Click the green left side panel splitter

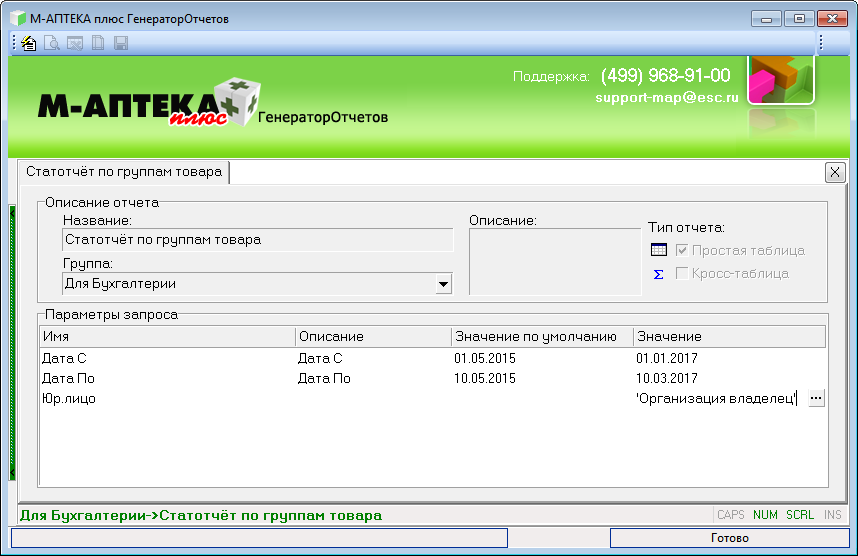12,343
